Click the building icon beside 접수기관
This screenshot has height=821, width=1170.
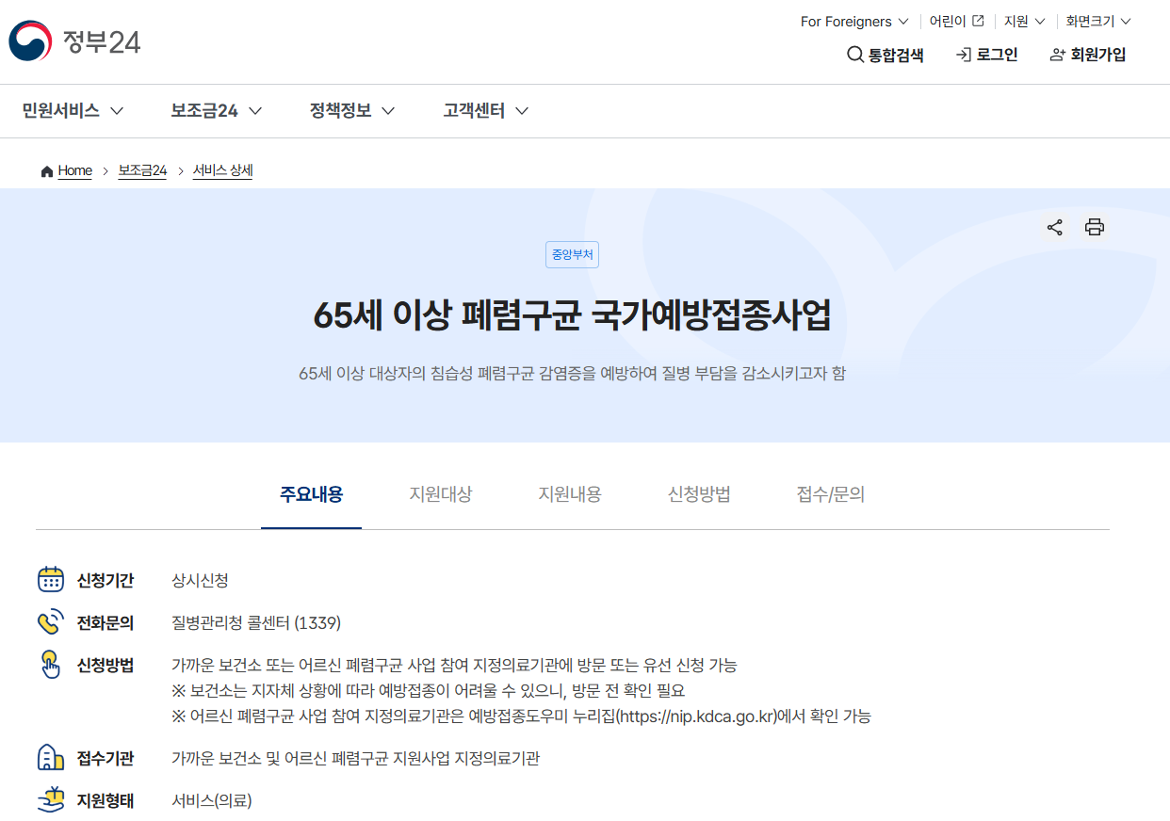pyautogui.click(x=50, y=758)
